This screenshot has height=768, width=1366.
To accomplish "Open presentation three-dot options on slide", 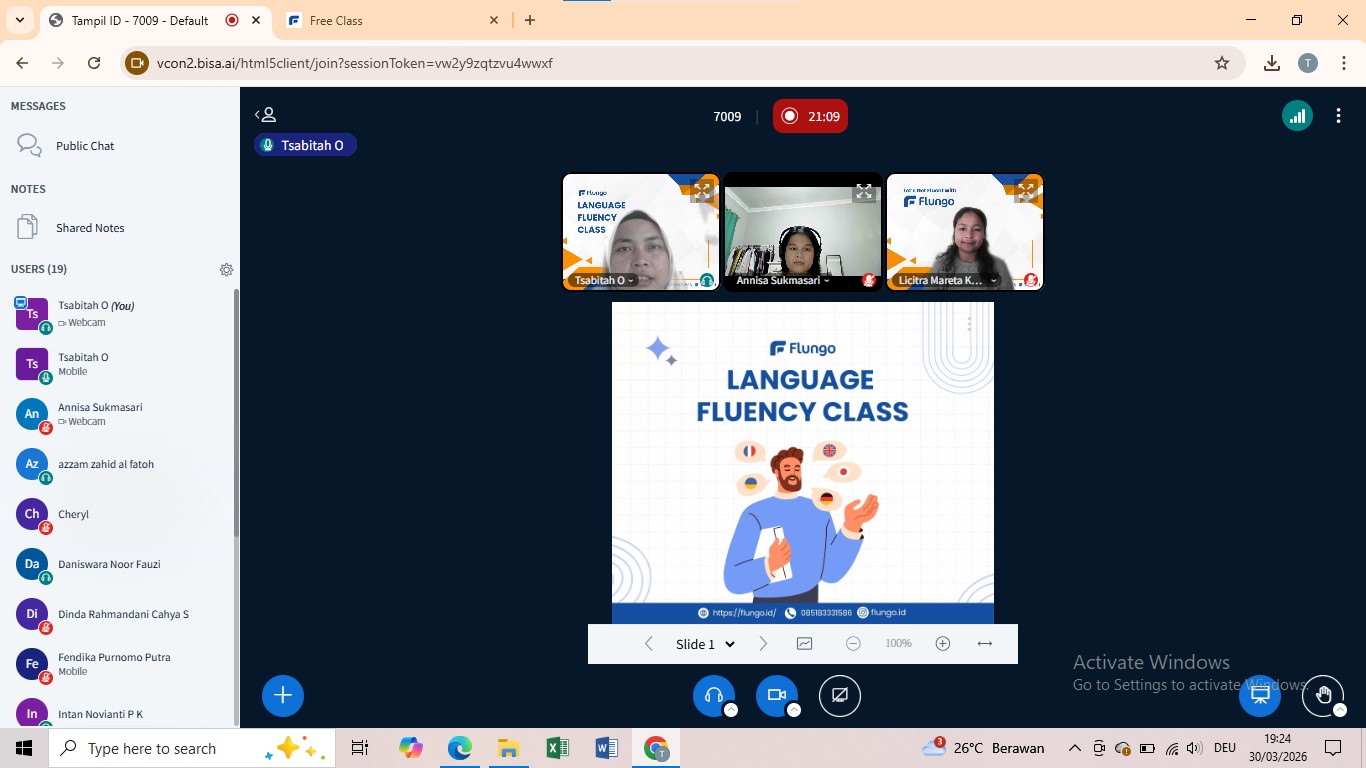I will click(x=969, y=324).
